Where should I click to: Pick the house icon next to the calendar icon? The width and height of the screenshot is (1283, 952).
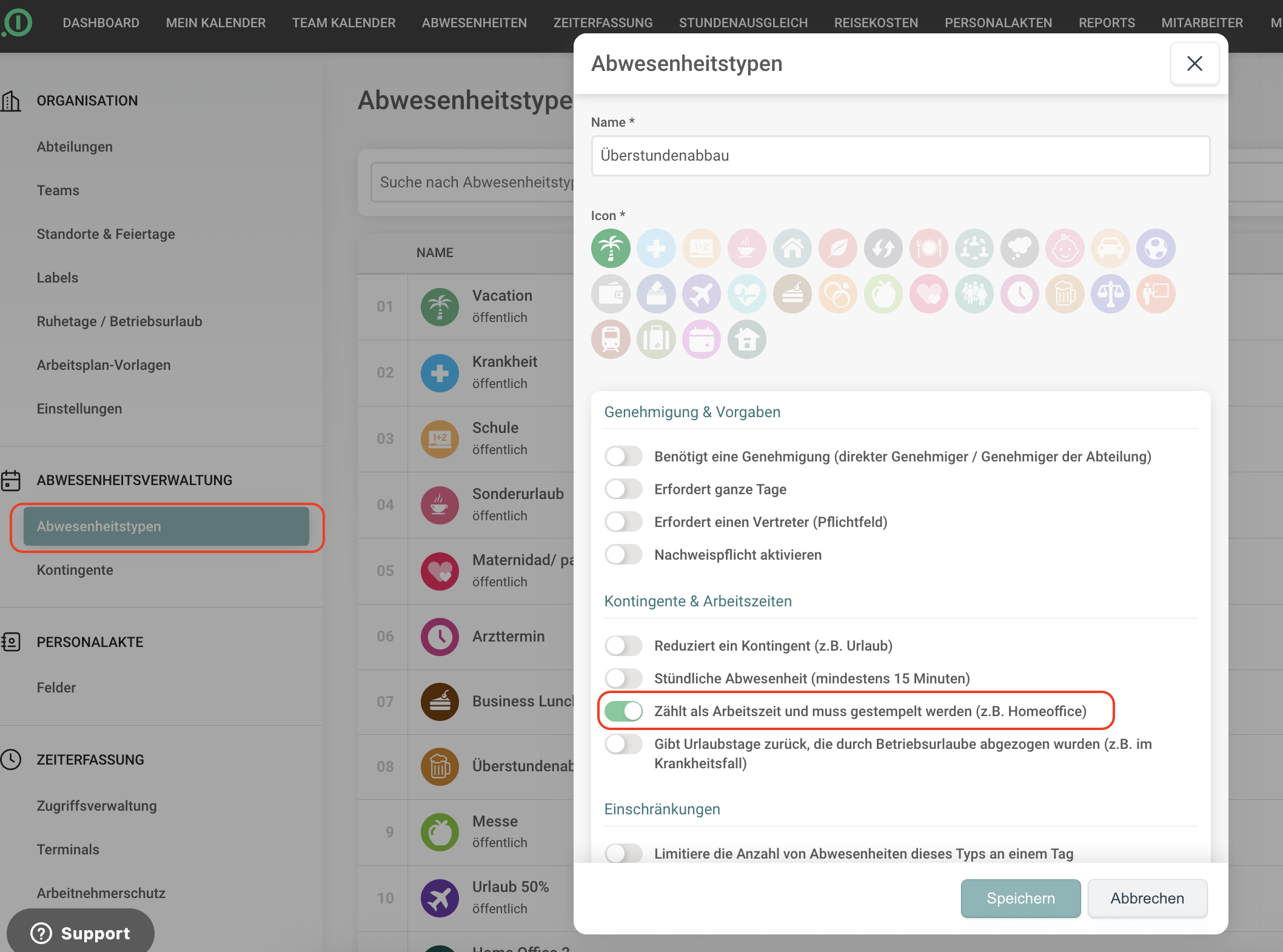tap(747, 340)
